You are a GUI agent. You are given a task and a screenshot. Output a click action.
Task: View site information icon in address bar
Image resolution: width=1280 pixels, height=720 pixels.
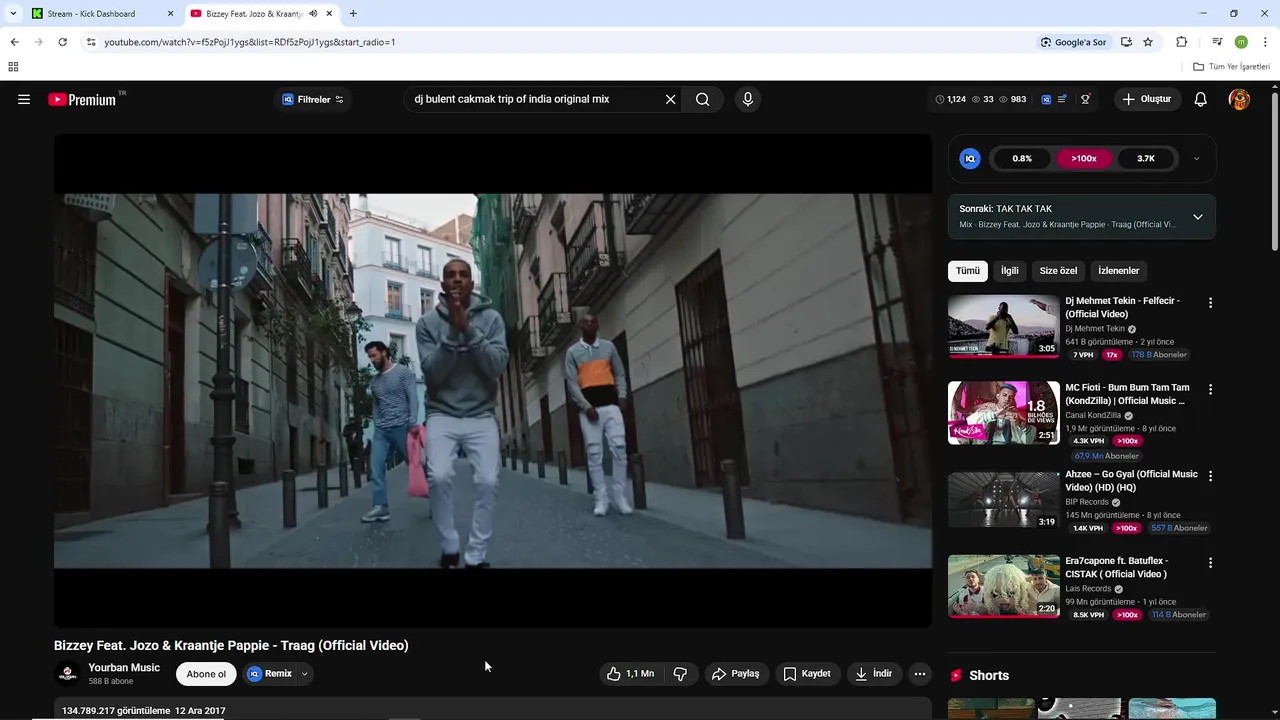point(91,42)
